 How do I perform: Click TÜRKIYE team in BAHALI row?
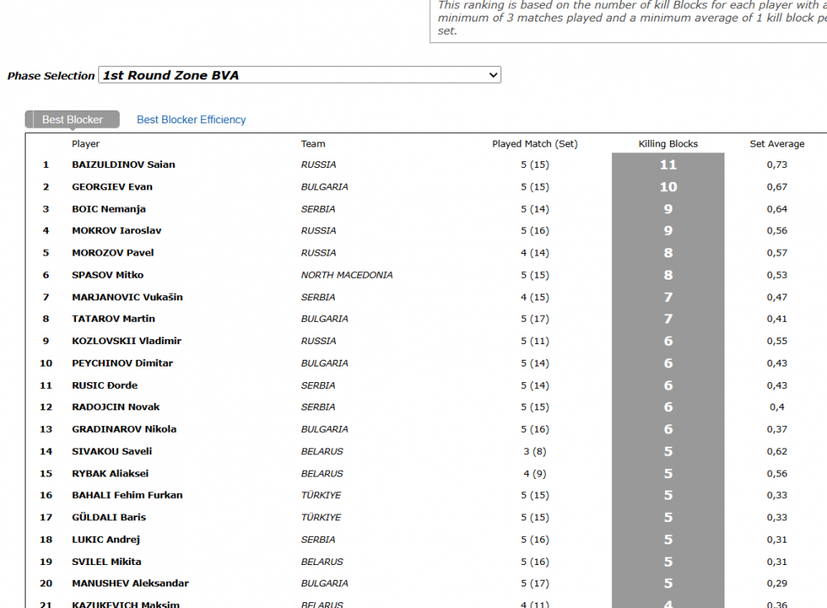tap(321, 495)
